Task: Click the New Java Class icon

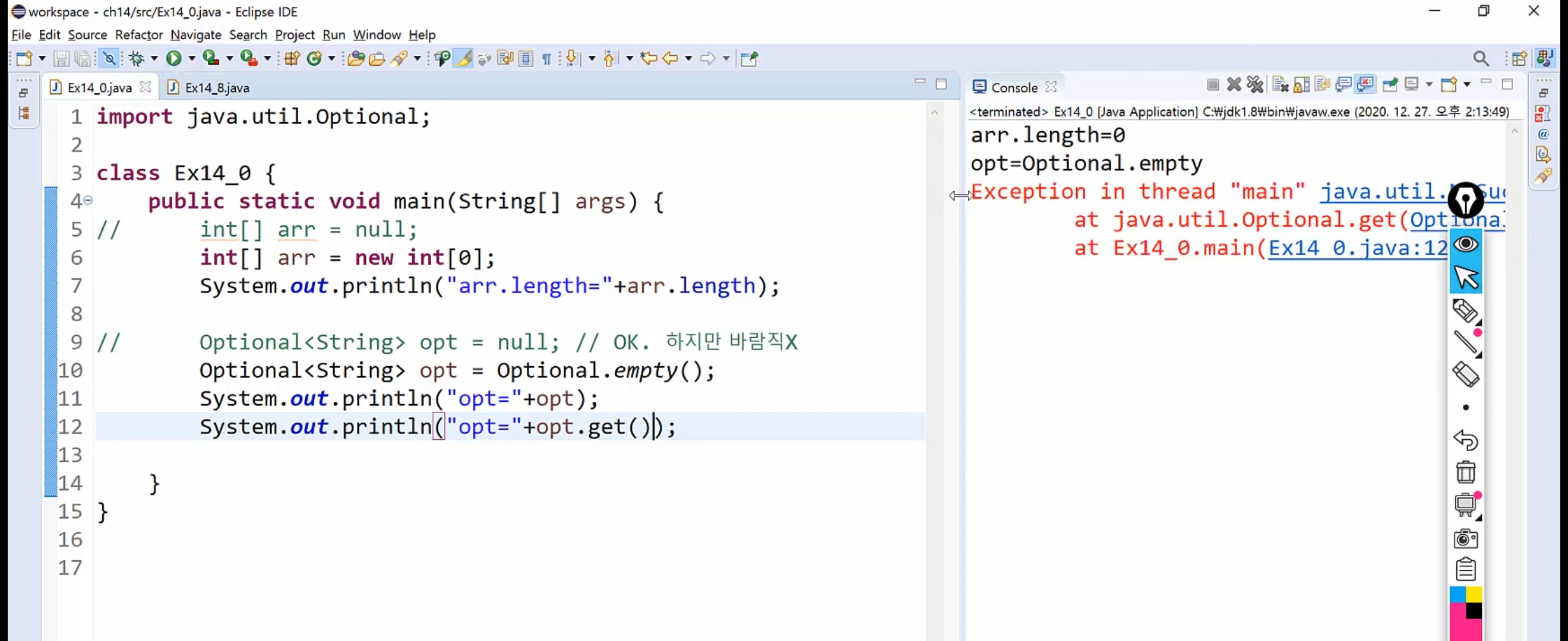Action: click(315, 58)
